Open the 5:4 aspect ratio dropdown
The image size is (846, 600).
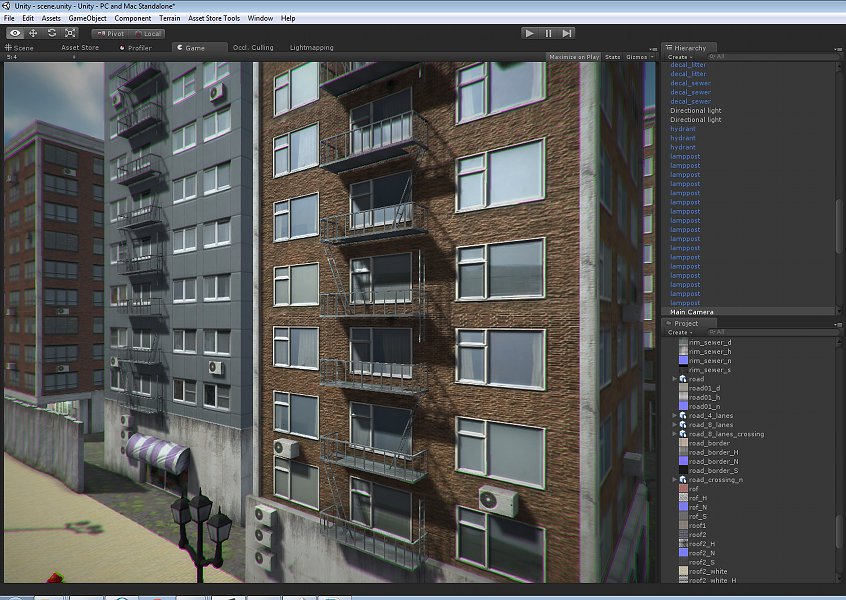(x=40, y=57)
